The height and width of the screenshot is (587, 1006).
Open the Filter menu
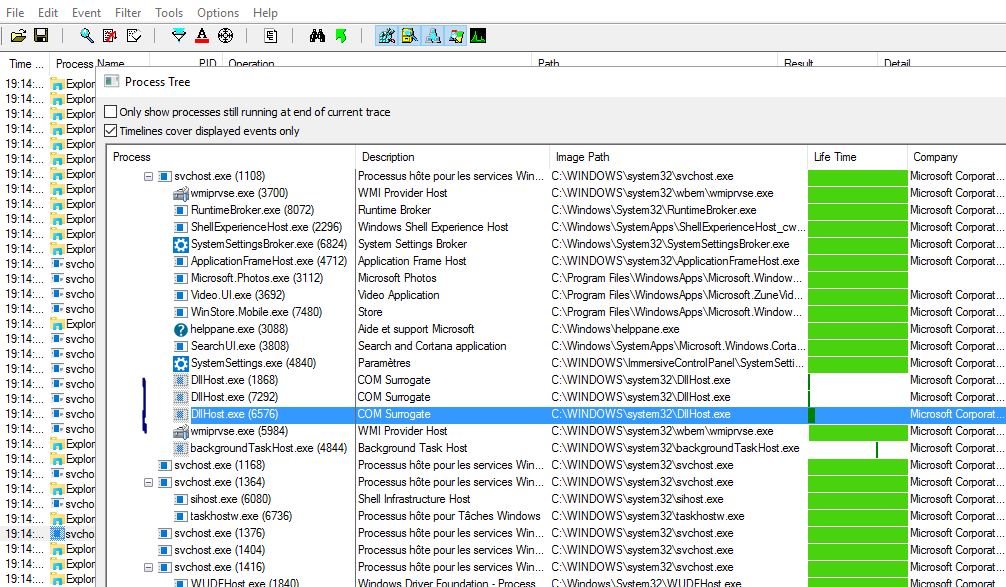point(128,13)
